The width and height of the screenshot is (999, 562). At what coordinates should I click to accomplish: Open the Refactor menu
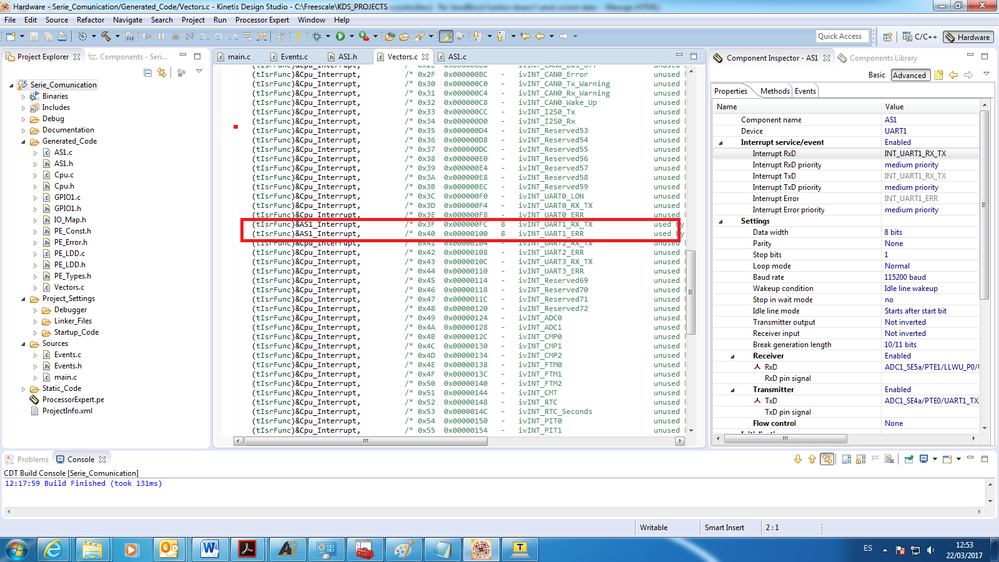coord(90,20)
